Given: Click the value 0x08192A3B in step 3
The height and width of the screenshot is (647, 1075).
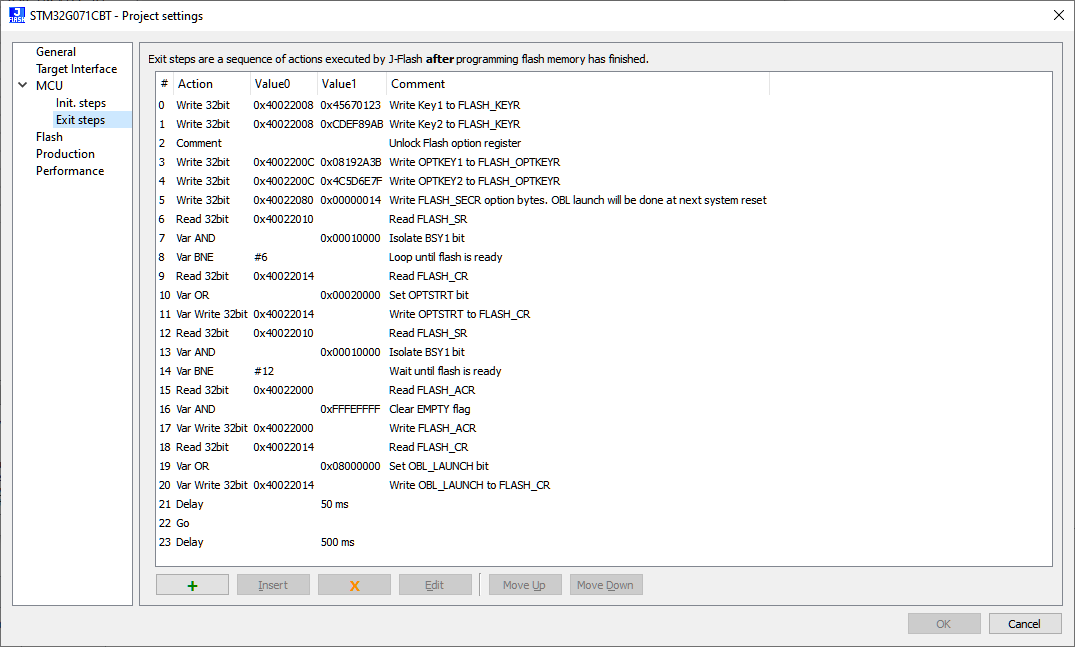Looking at the screenshot, I should pos(350,162).
